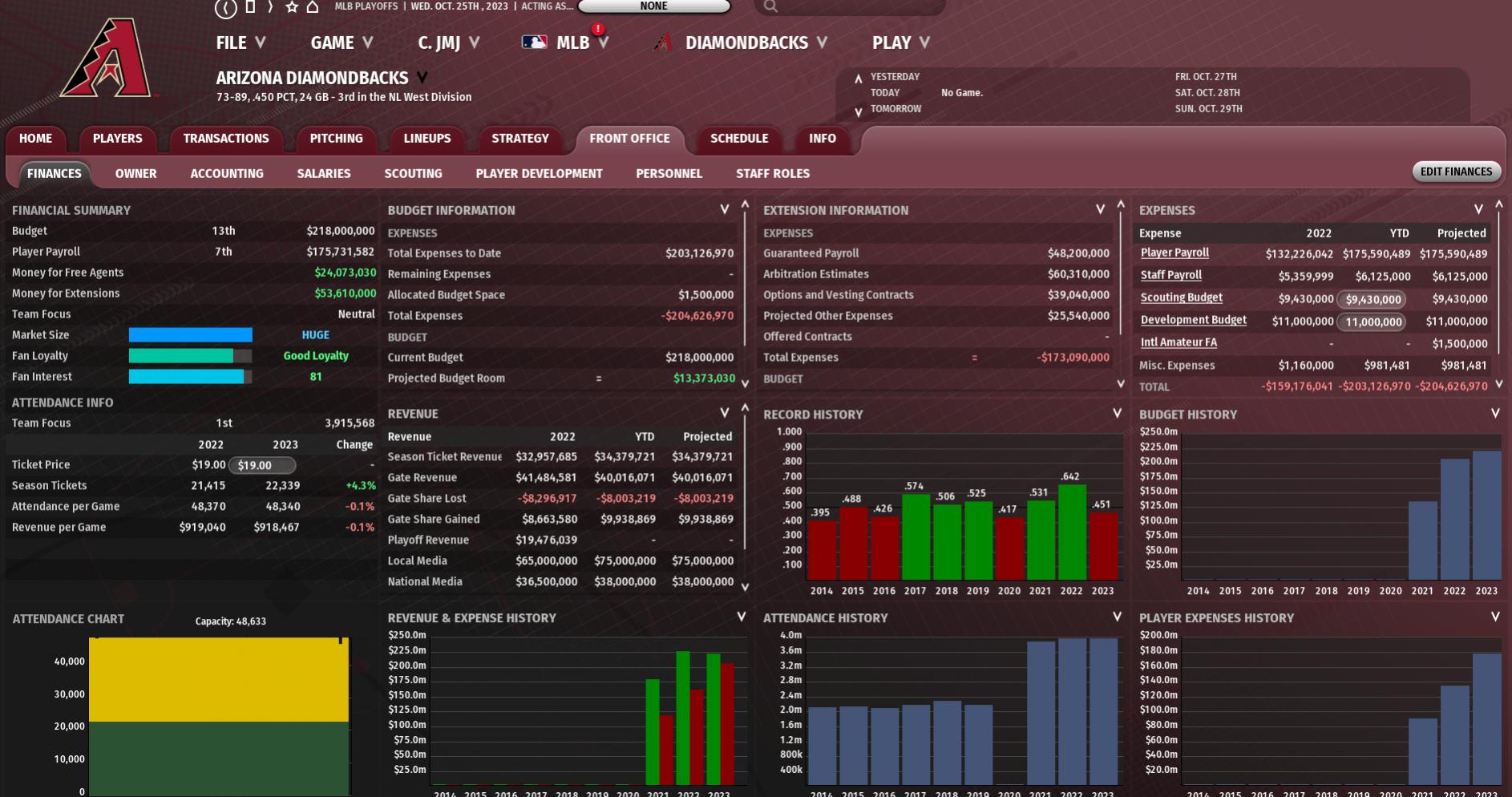Expand the Record History panel dropdown
The height and width of the screenshot is (797, 1512).
(x=1117, y=414)
